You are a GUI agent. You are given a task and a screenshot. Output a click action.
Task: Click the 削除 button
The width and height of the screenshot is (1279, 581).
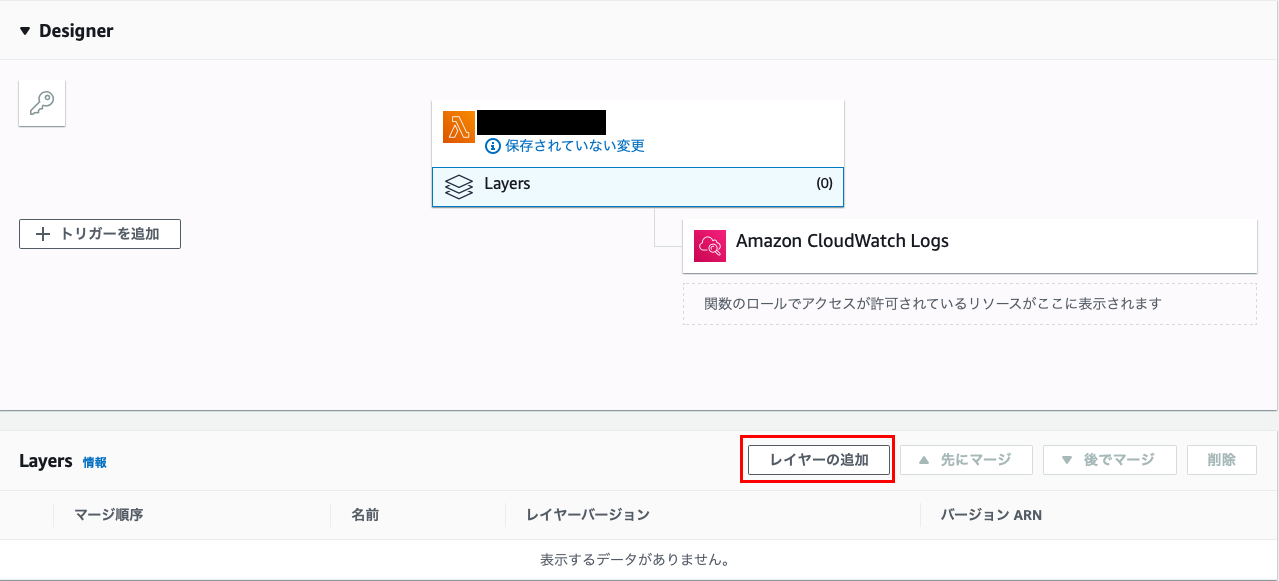1221,460
